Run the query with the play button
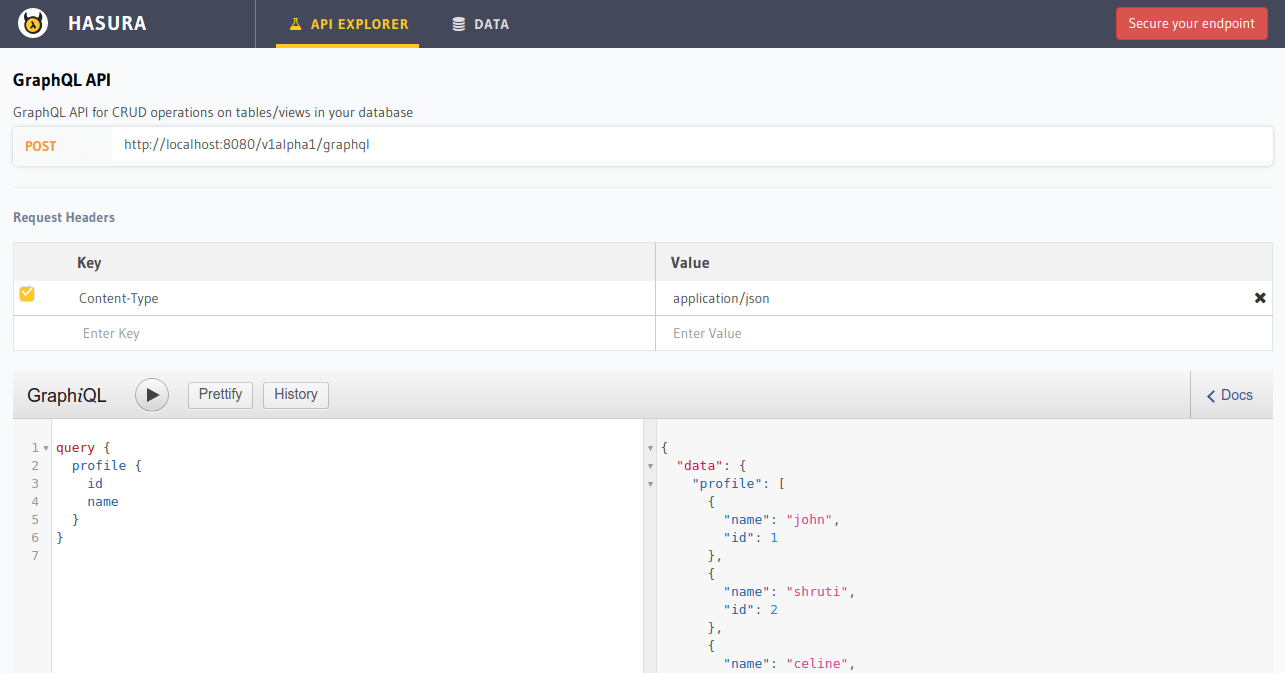The height and width of the screenshot is (673, 1285). 152,395
